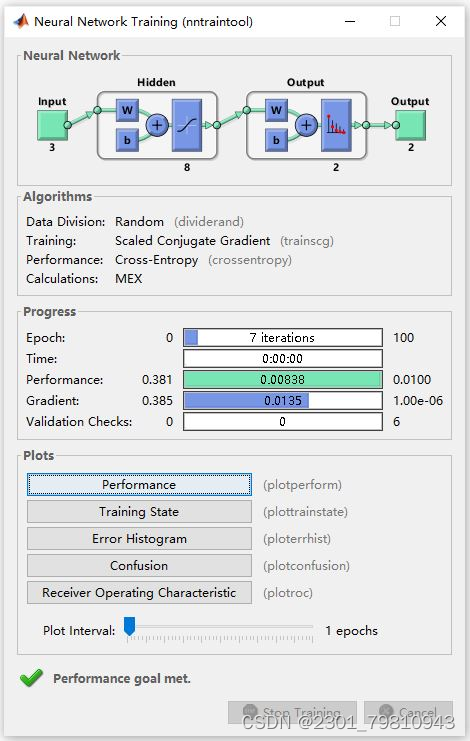Click the Hidden layer sum node
Image resolution: width=470 pixels, height=741 pixels.
coord(157,125)
